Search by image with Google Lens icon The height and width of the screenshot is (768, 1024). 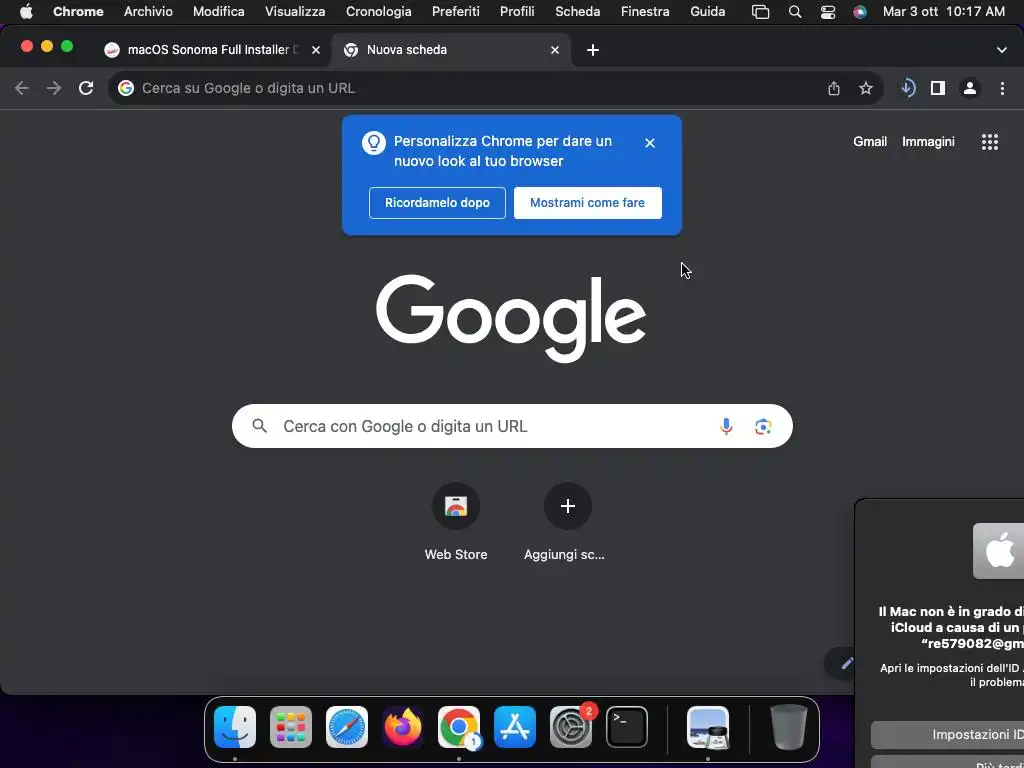pyautogui.click(x=763, y=426)
